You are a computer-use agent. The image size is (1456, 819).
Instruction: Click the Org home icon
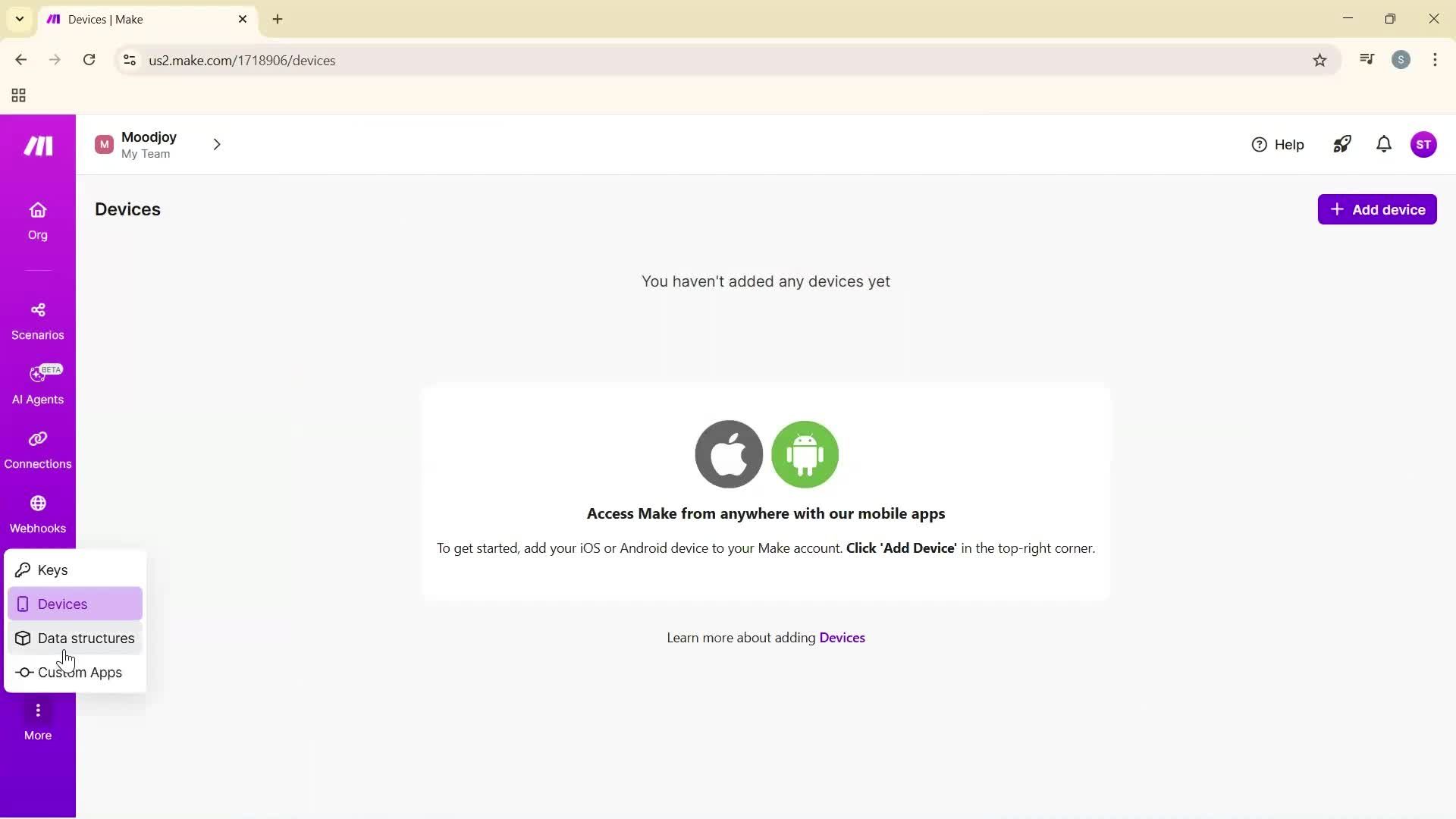coord(37,220)
